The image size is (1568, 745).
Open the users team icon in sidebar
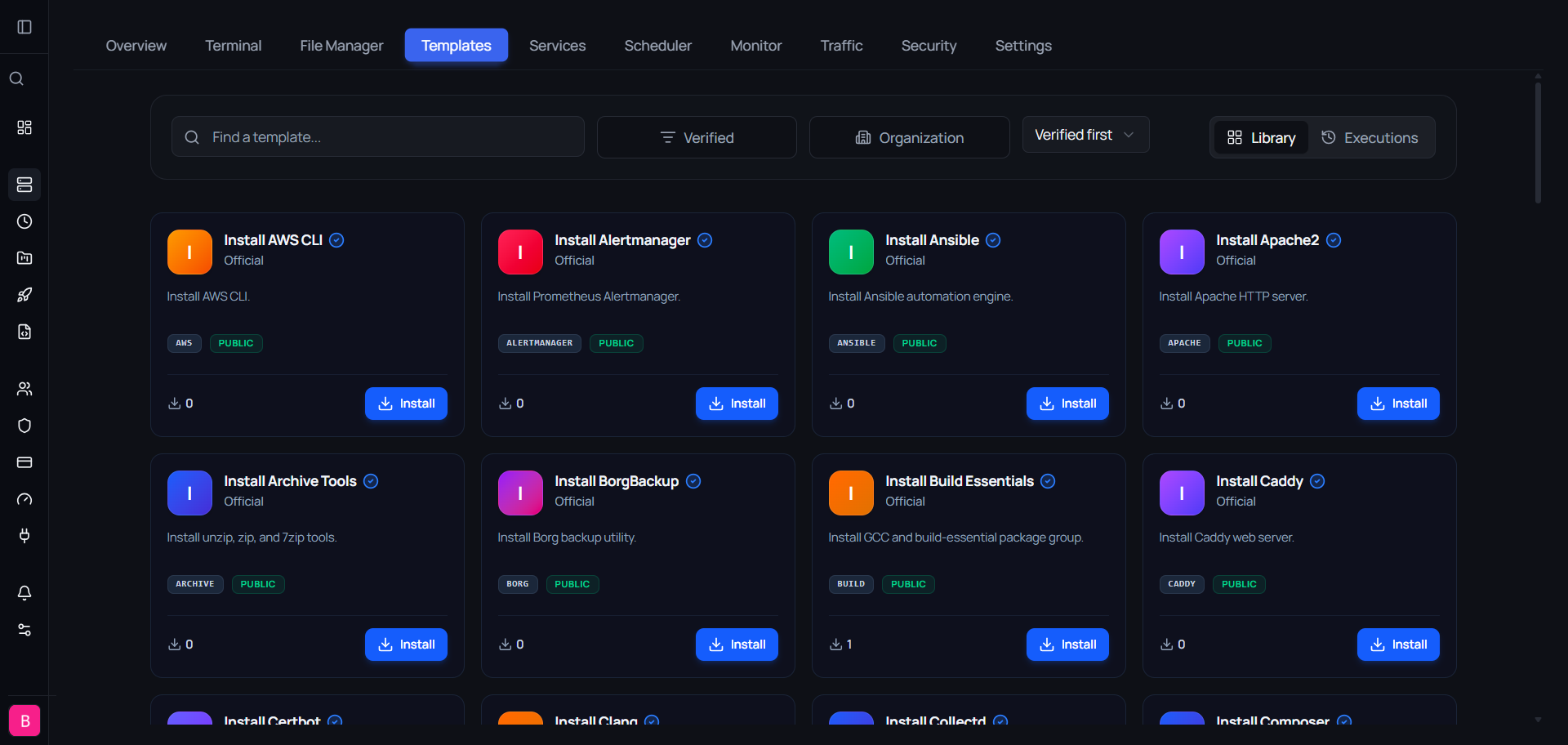(24, 389)
